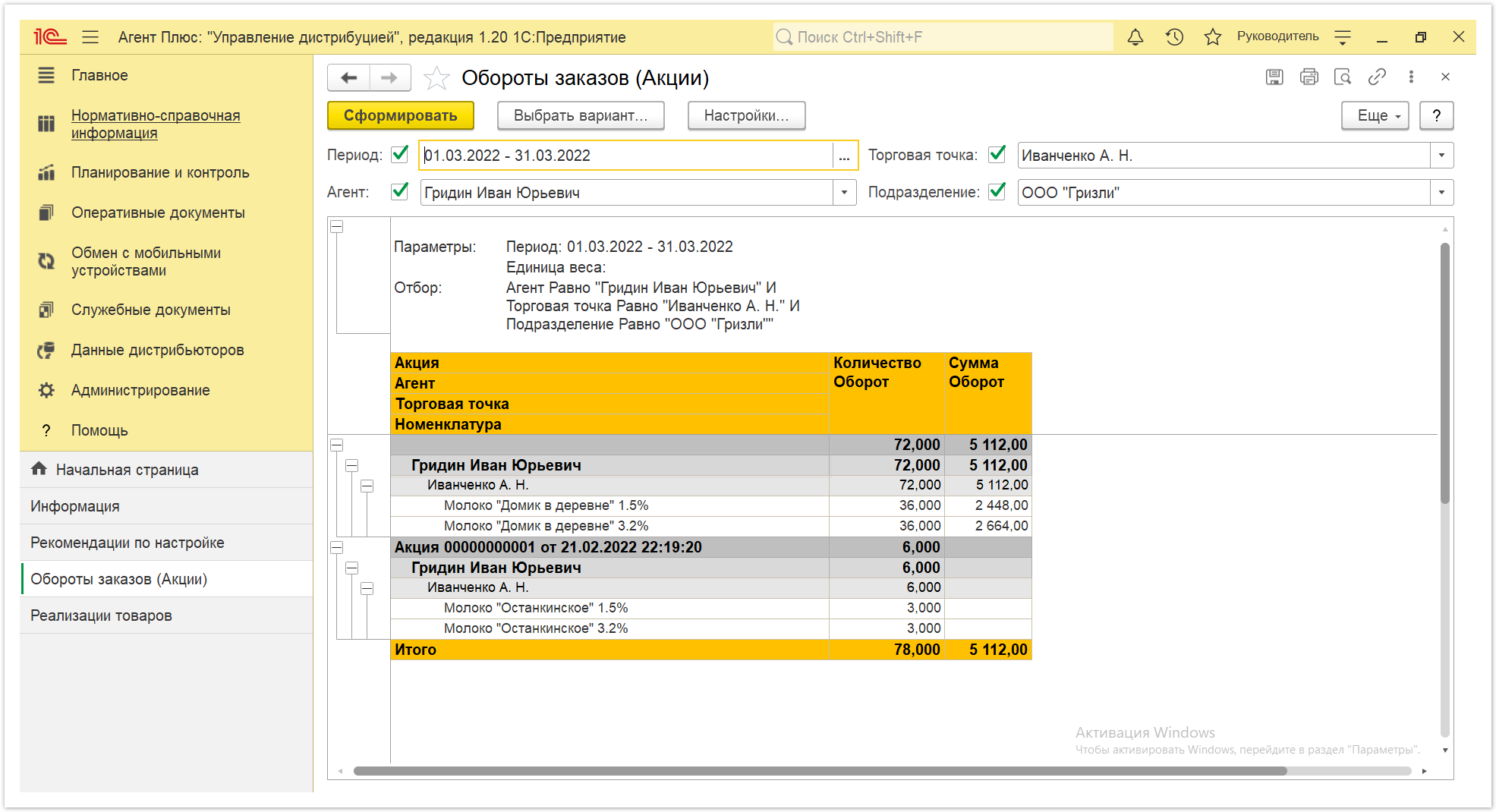The height and width of the screenshot is (812, 1496).
Task: Close the Обороты заказов report tab
Action: click(x=1445, y=77)
